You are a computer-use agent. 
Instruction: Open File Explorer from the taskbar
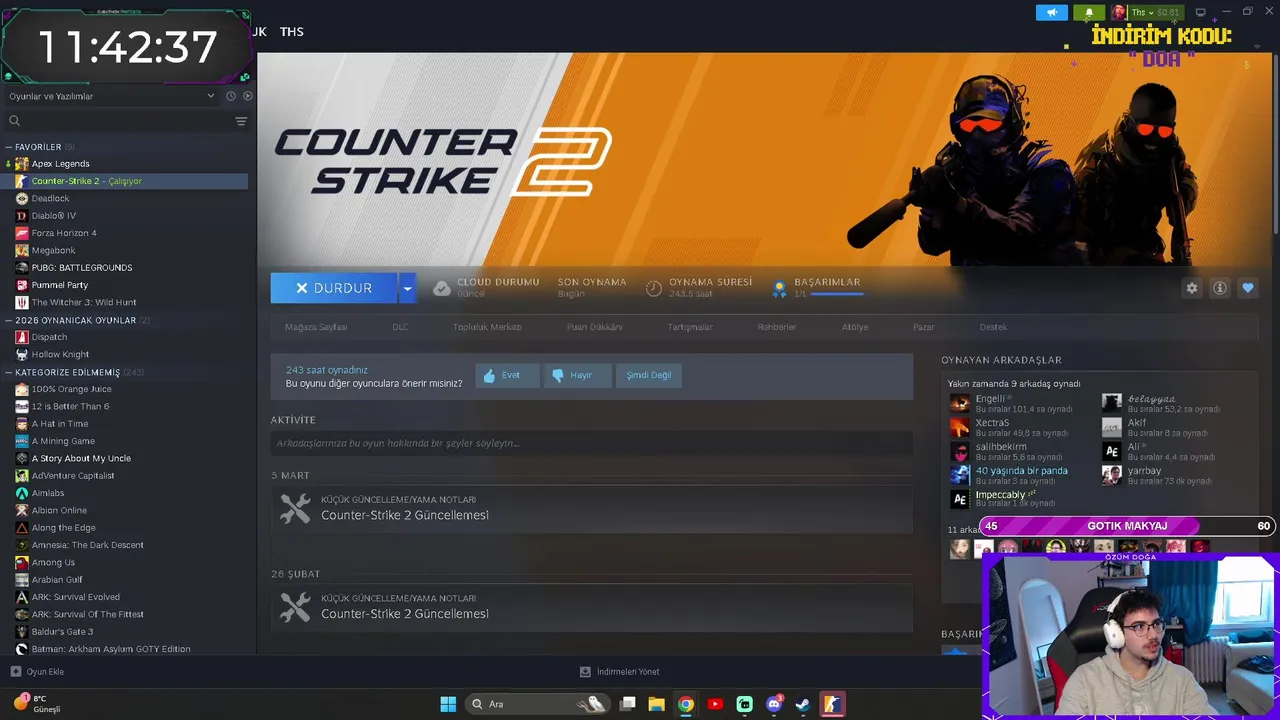[656, 704]
